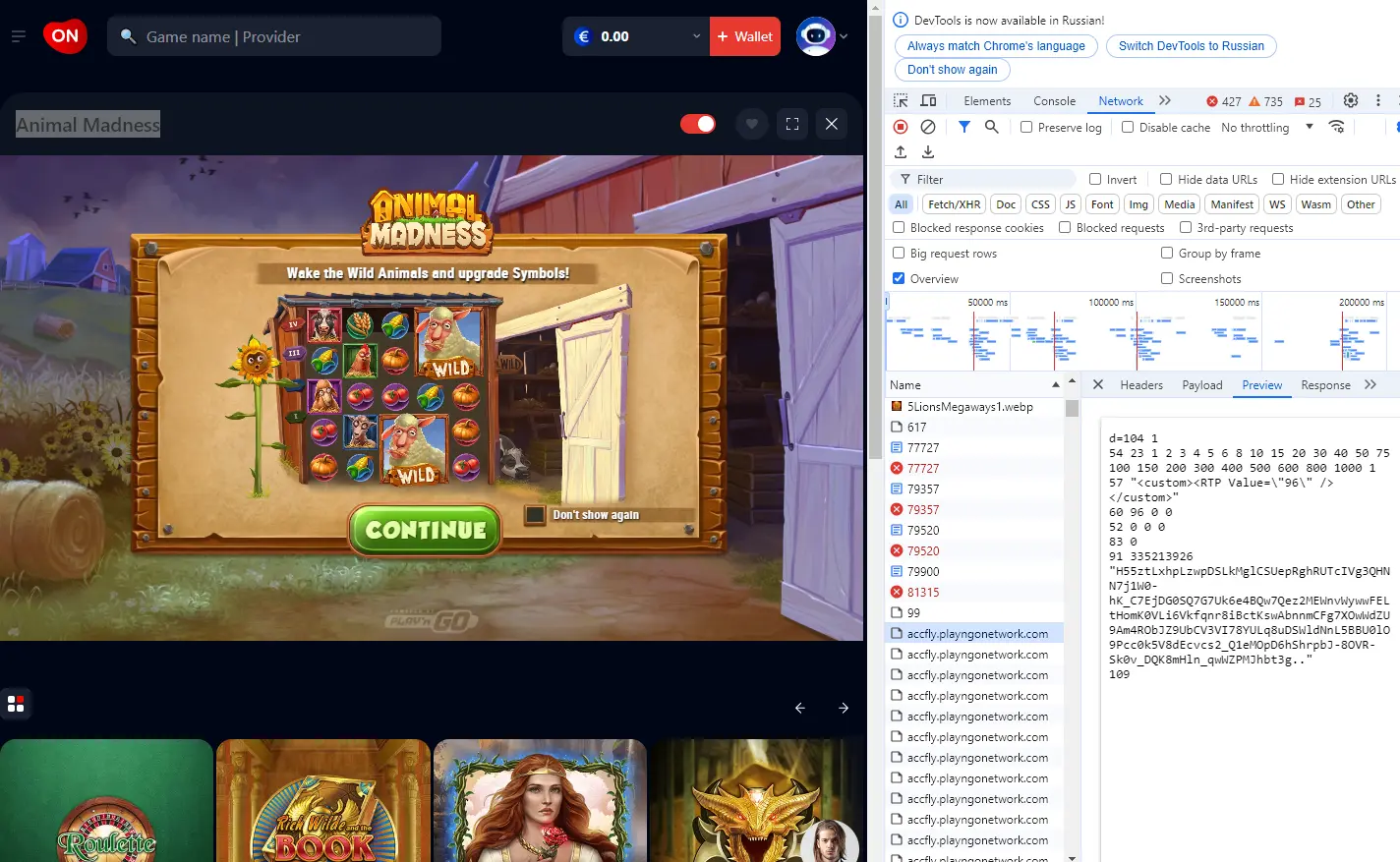
Task: Show more request detail tabs
Action: pyautogui.click(x=1371, y=384)
